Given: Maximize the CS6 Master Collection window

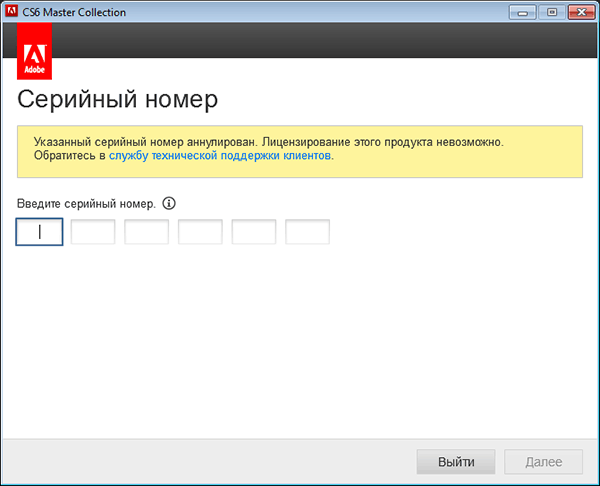Looking at the screenshot, I should click(551, 12).
